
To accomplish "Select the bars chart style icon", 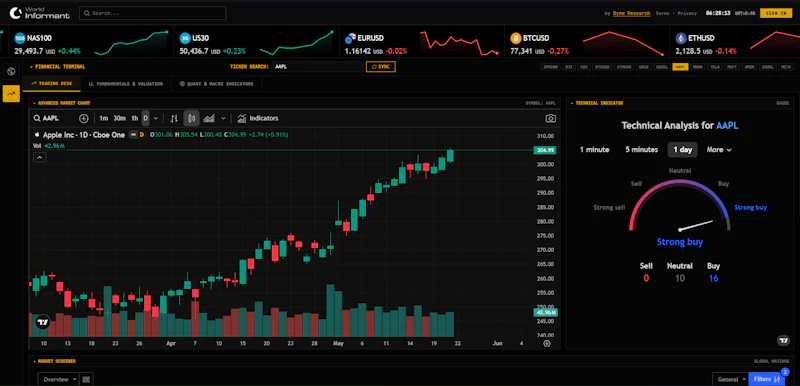I will (x=174, y=118).
